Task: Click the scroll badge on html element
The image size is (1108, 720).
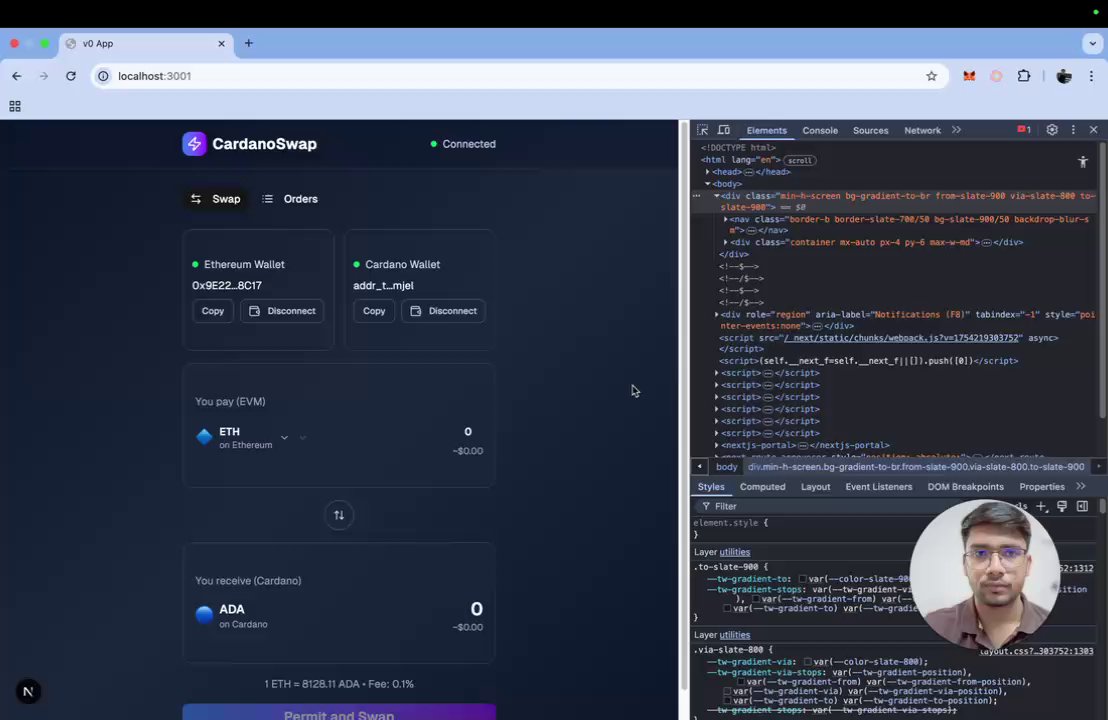Action: coord(799,160)
